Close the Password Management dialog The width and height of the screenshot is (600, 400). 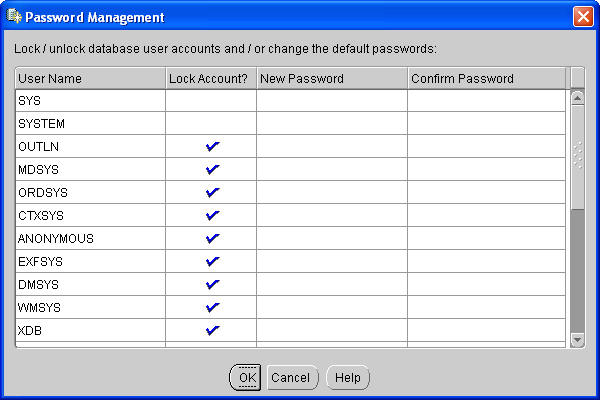click(583, 17)
